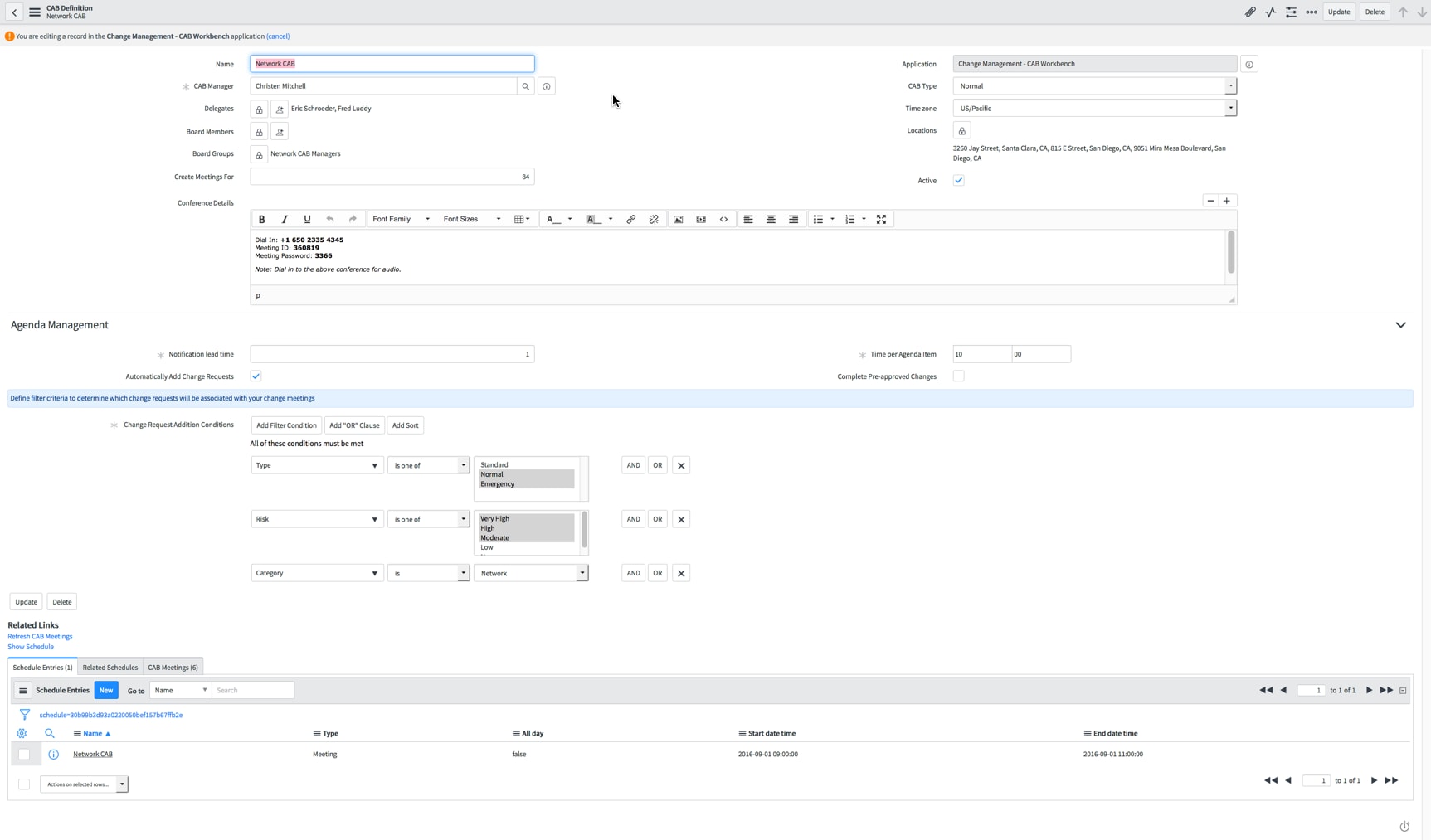Click the Add Filter Condition button

[286, 425]
